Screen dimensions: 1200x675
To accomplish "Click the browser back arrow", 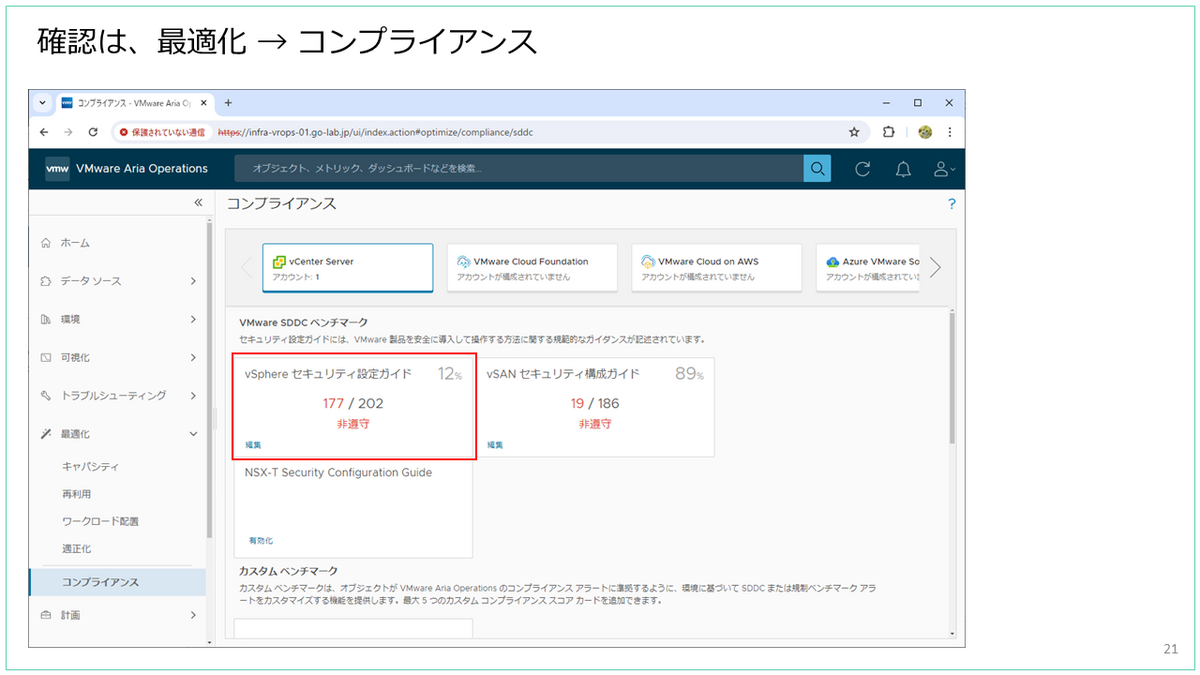I will point(44,131).
